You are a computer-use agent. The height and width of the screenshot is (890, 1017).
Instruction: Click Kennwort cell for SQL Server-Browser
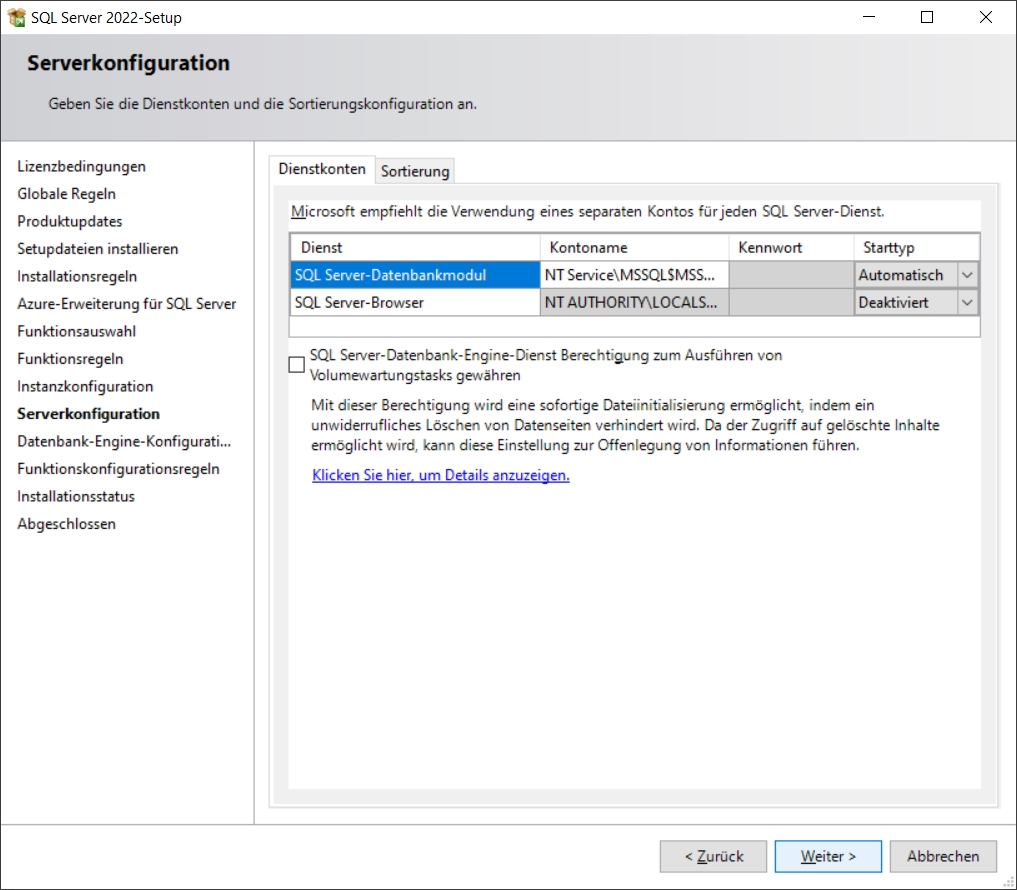point(791,302)
